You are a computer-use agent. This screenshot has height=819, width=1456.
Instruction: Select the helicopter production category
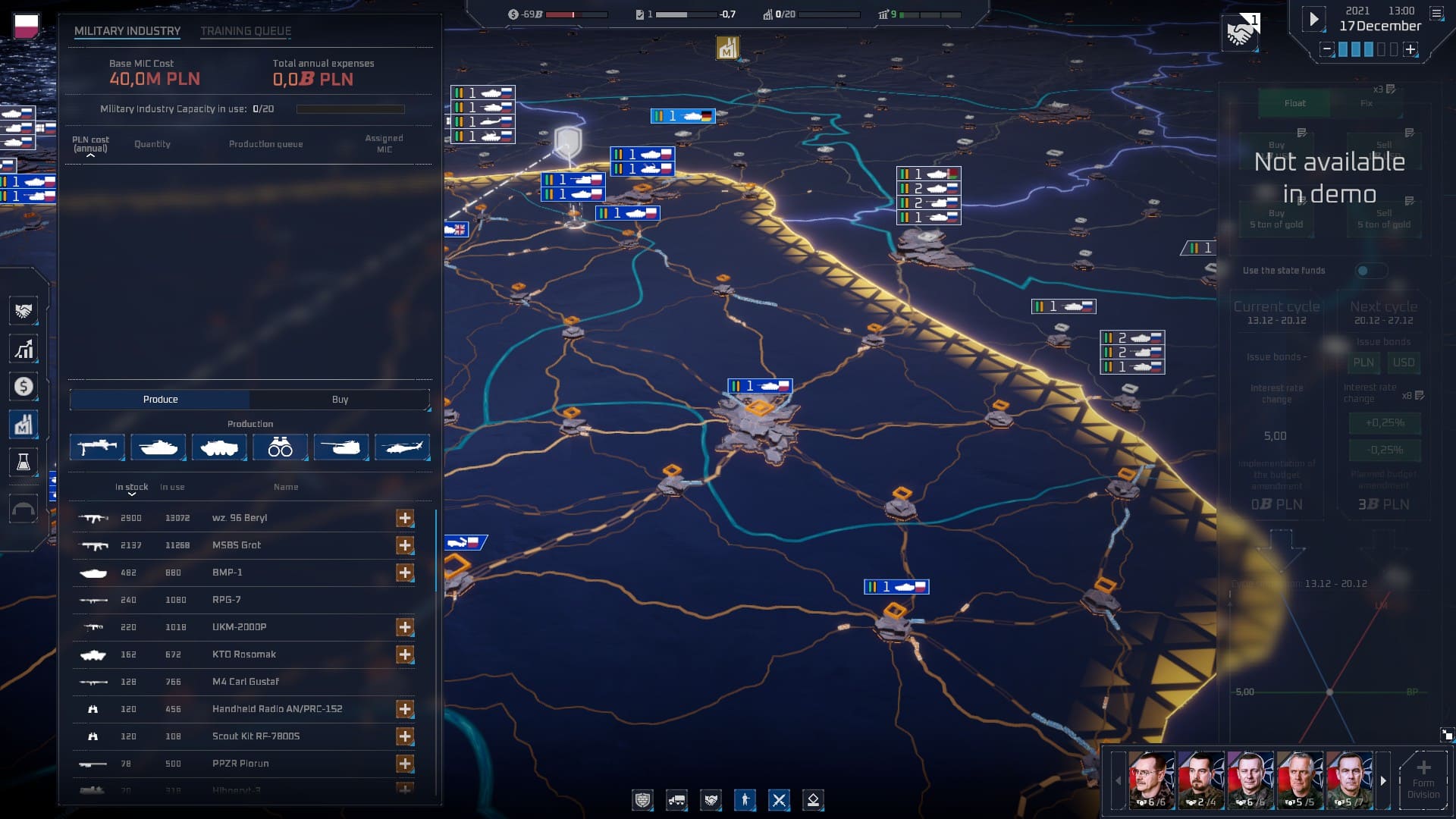pos(402,448)
